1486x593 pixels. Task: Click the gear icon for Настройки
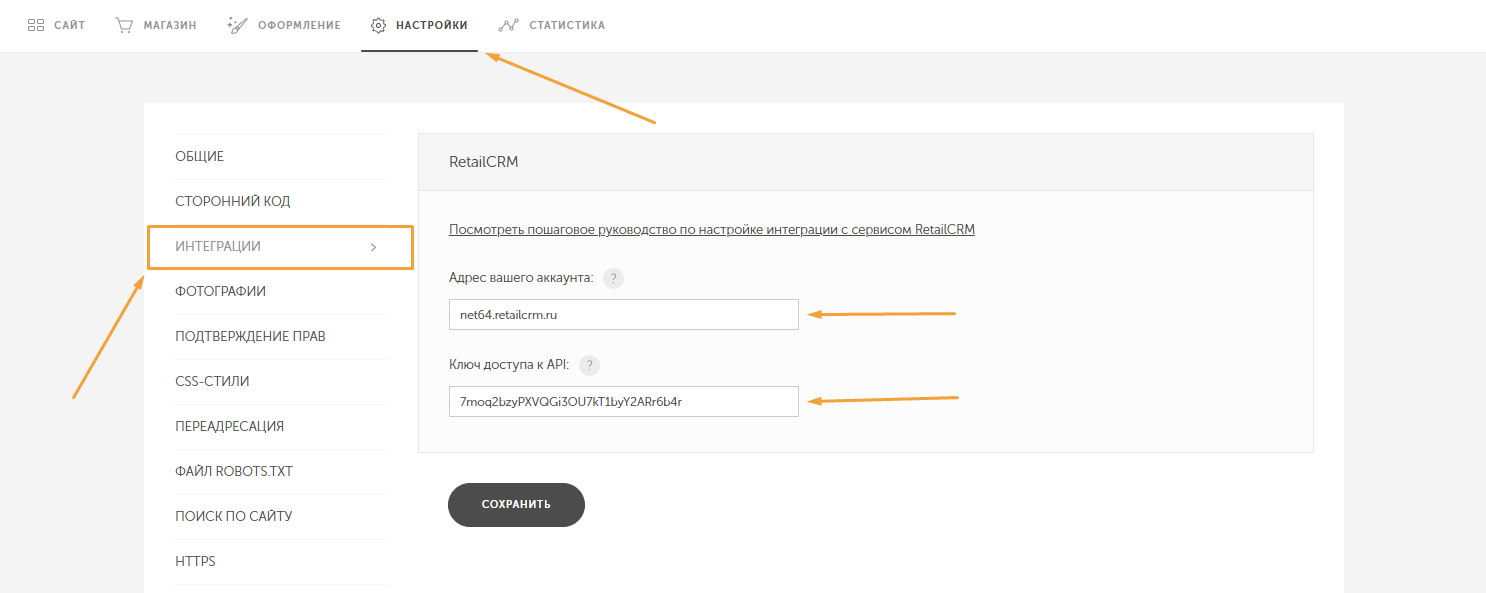[378, 25]
